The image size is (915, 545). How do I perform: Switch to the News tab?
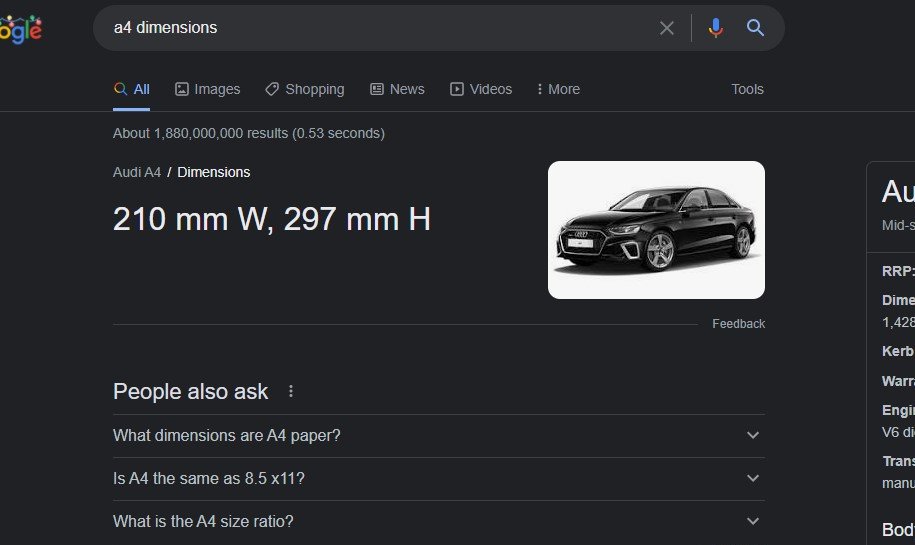[x=397, y=89]
